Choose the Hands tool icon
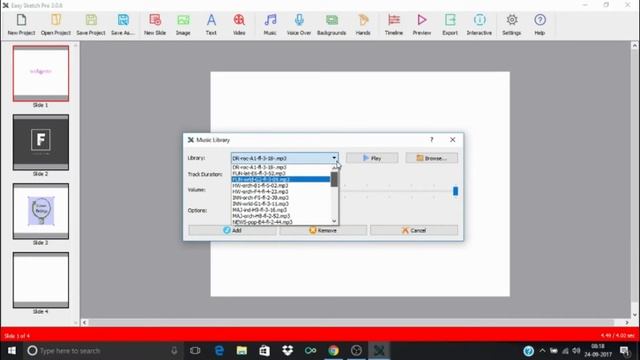This screenshot has width=640, height=360. (363, 24)
